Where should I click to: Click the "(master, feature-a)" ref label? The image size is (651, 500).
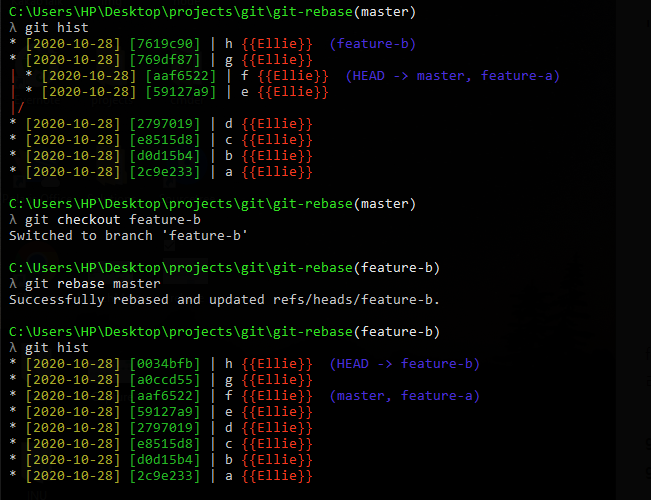pyautogui.click(x=405, y=396)
